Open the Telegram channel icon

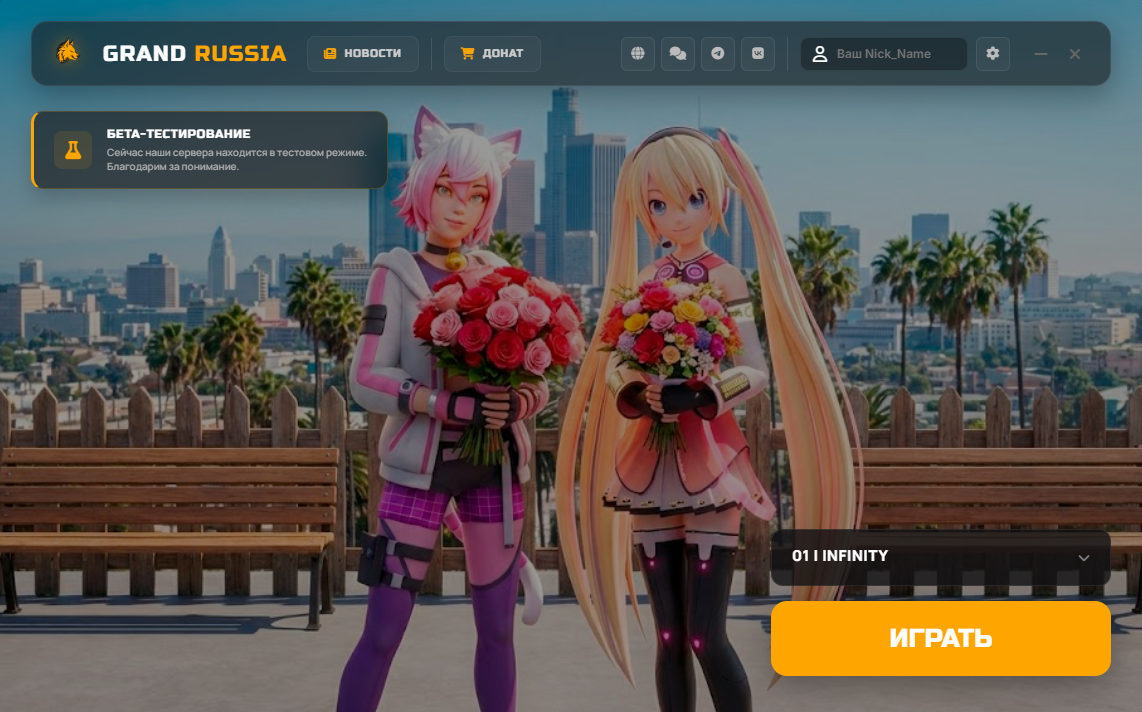coord(718,53)
